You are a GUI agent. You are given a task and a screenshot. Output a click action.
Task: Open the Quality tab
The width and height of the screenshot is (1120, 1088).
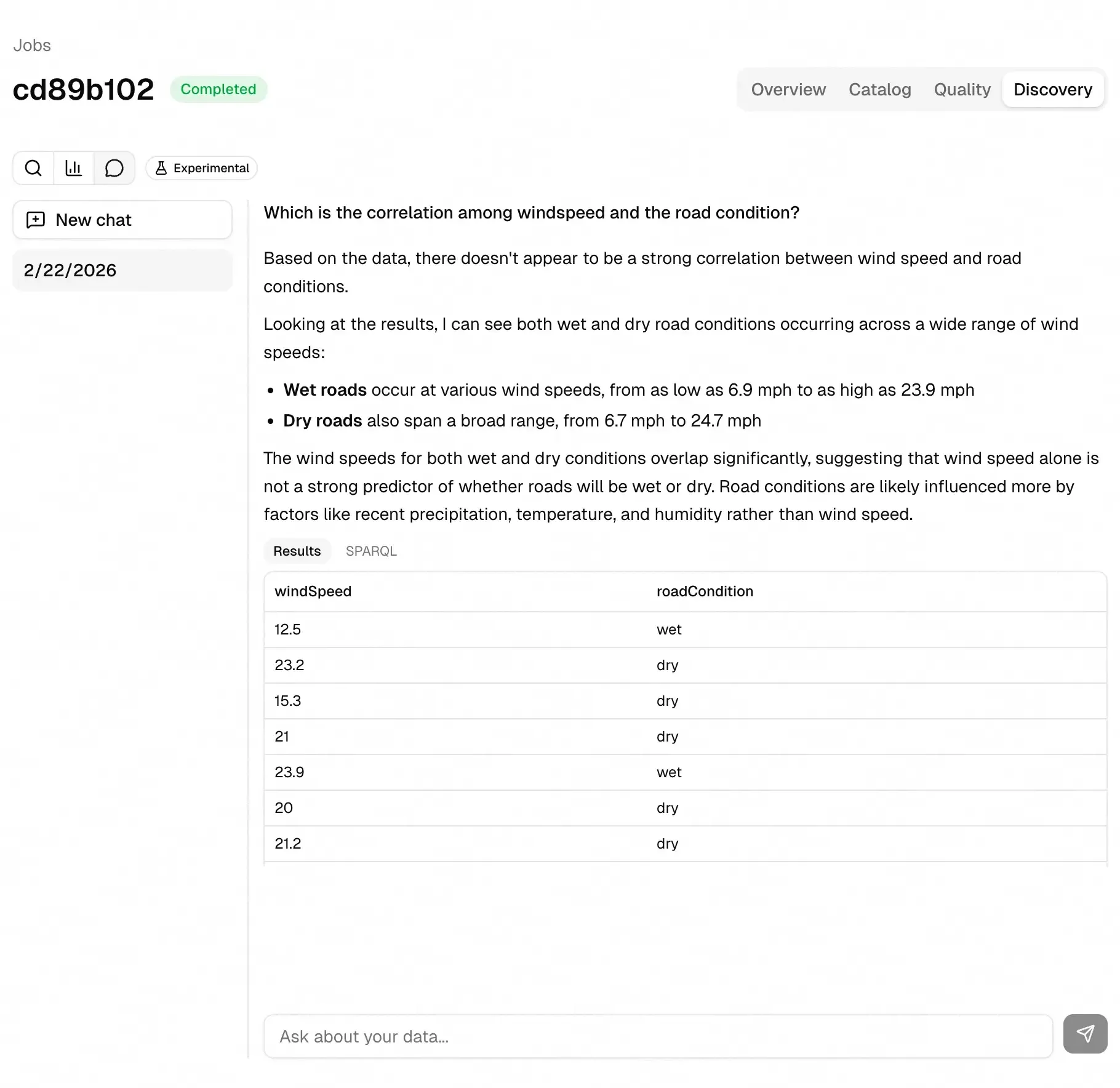(x=962, y=89)
